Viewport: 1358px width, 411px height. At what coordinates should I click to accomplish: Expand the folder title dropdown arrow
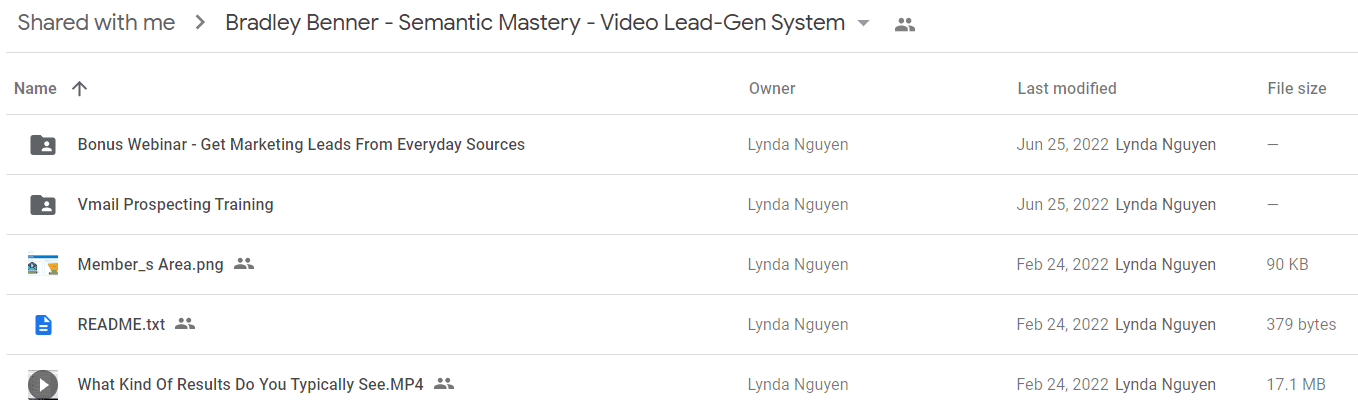[x=864, y=24]
